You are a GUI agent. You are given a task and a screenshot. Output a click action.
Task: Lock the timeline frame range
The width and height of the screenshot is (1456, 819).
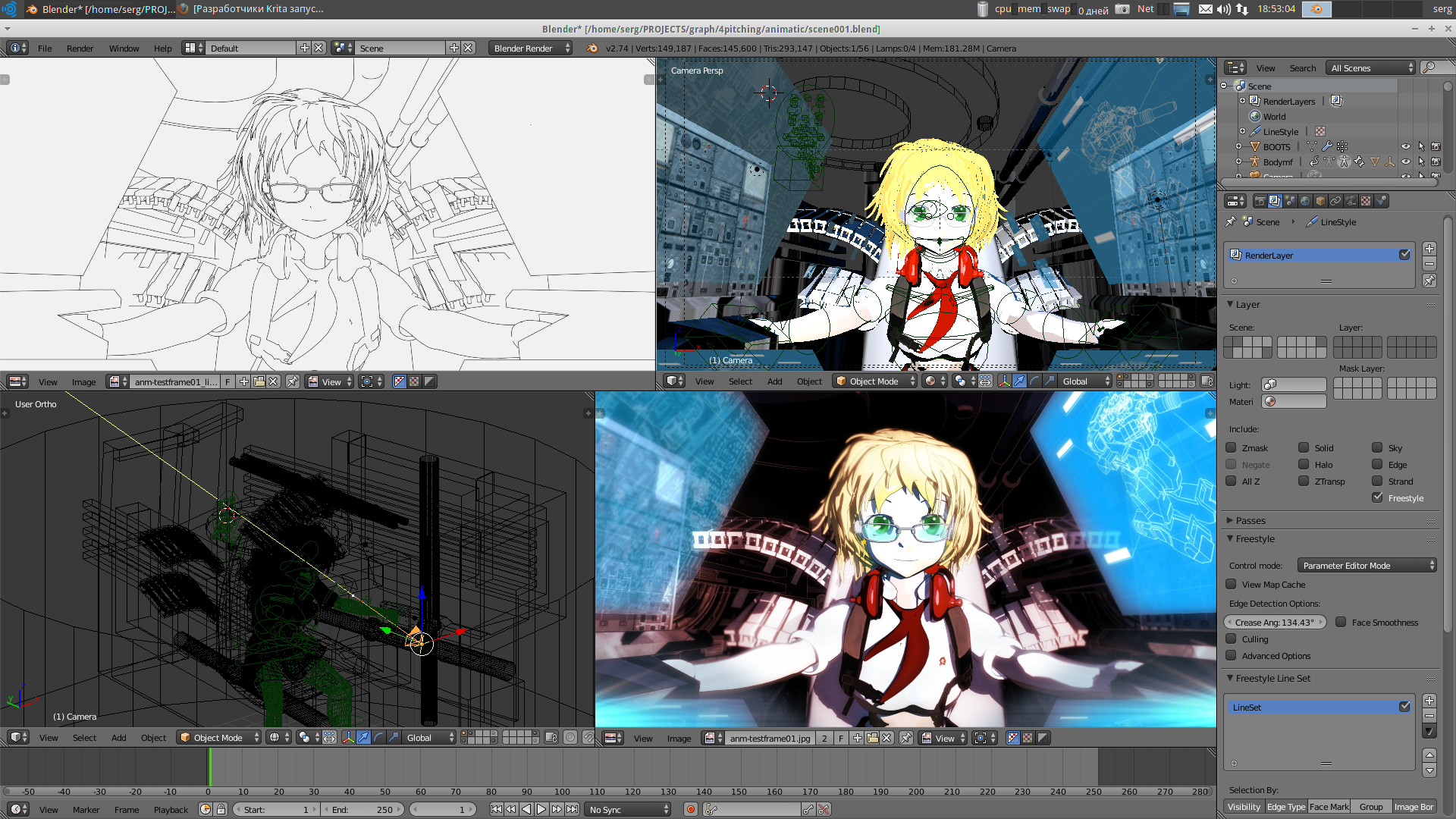[221, 809]
